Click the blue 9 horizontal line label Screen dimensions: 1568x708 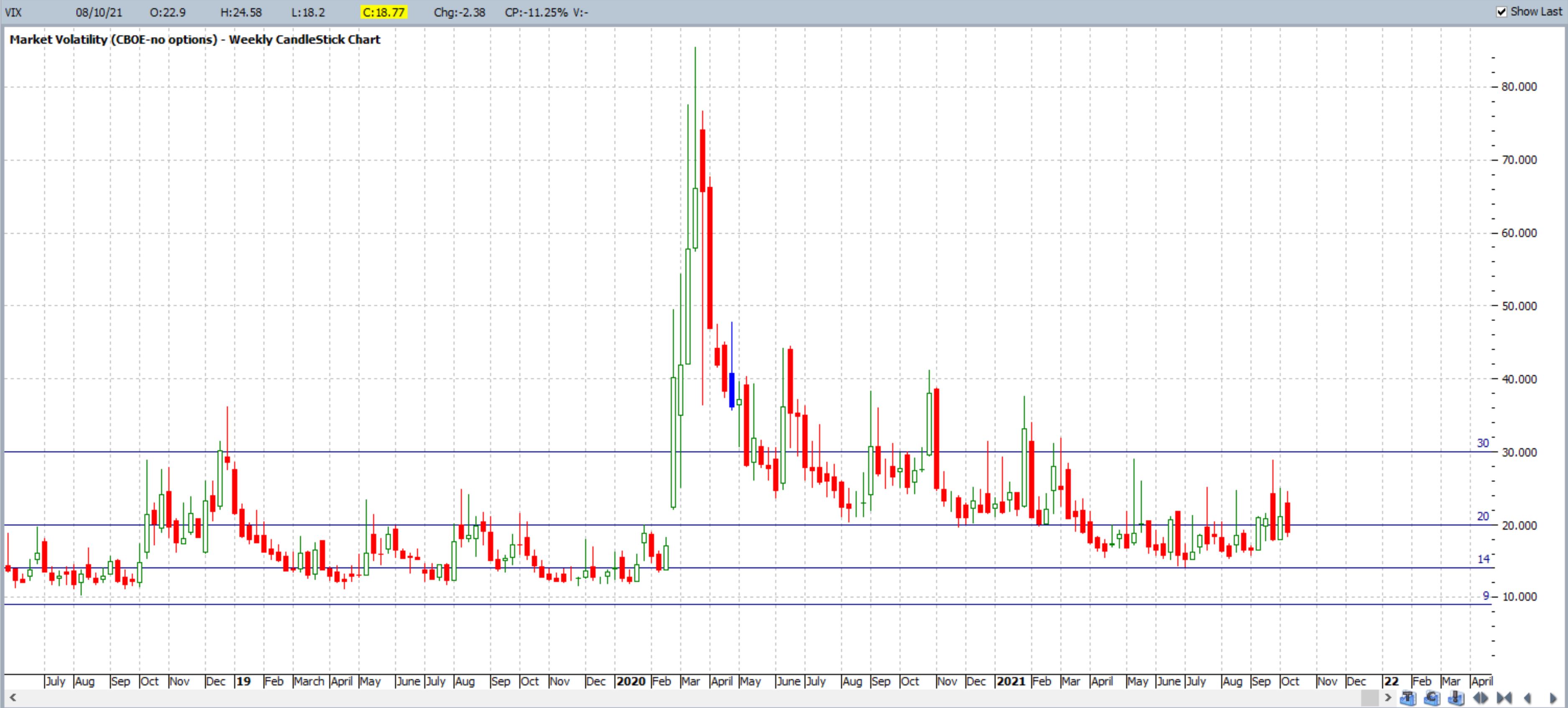1486,596
